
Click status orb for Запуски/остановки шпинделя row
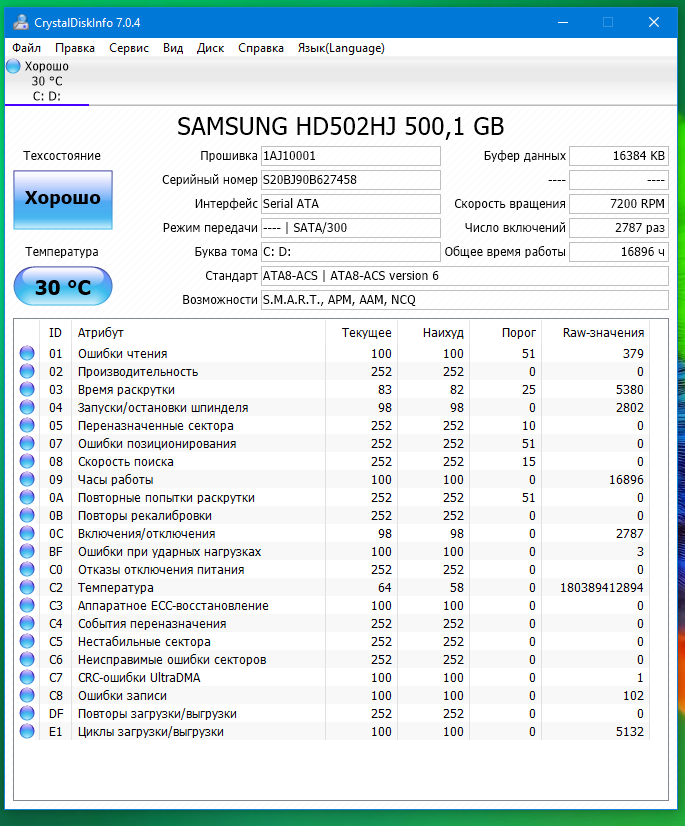(x=27, y=407)
